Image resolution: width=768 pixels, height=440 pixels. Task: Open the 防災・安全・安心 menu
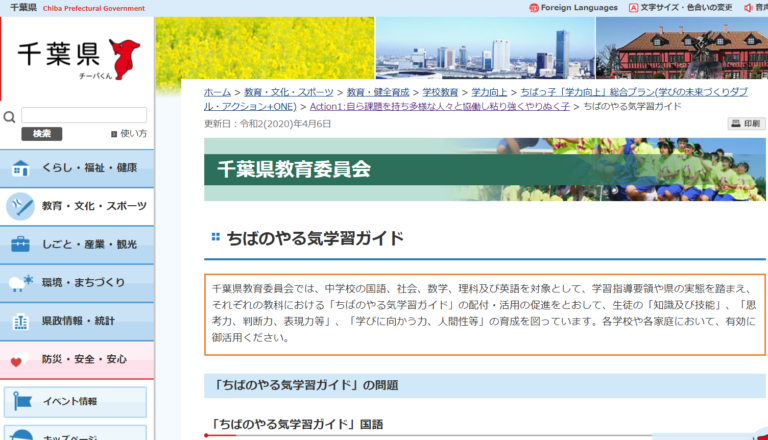(x=77, y=360)
